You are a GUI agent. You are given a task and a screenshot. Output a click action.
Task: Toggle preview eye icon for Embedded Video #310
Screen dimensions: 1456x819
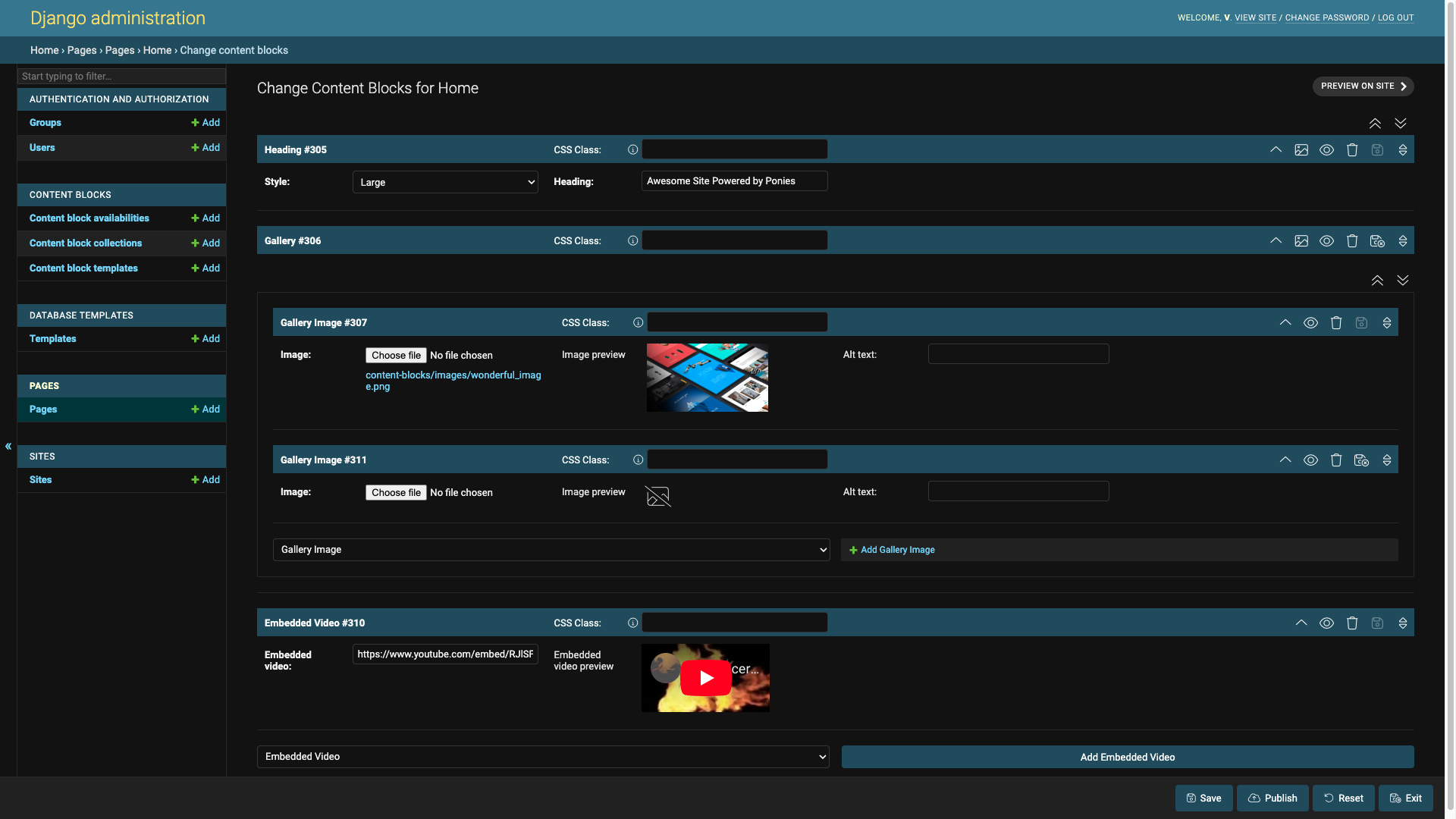(x=1327, y=623)
